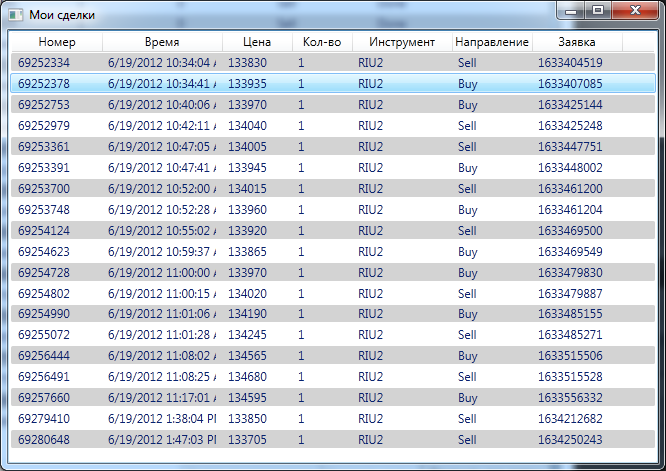Select trade number 69254623
This screenshot has width=666, height=471.
(x=44, y=252)
